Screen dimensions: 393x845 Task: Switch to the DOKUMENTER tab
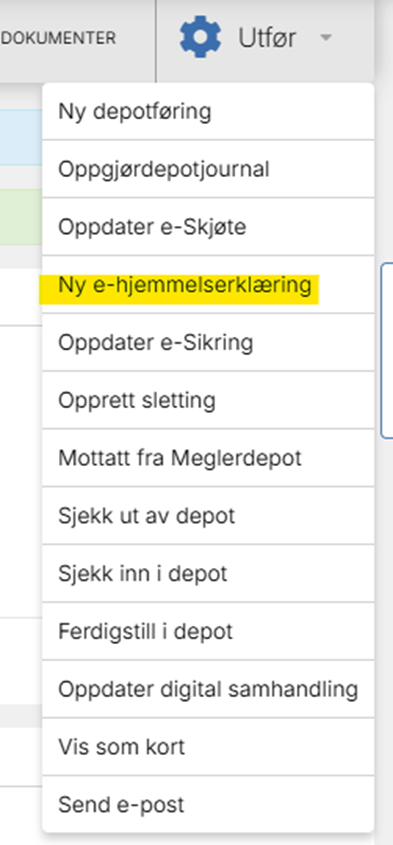click(58, 38)
